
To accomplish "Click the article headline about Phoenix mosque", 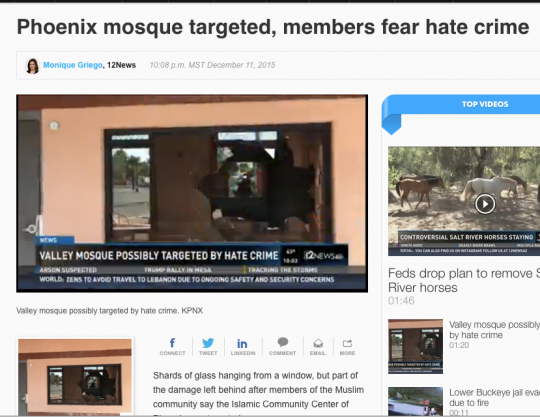I will click(x=273, y=27).
